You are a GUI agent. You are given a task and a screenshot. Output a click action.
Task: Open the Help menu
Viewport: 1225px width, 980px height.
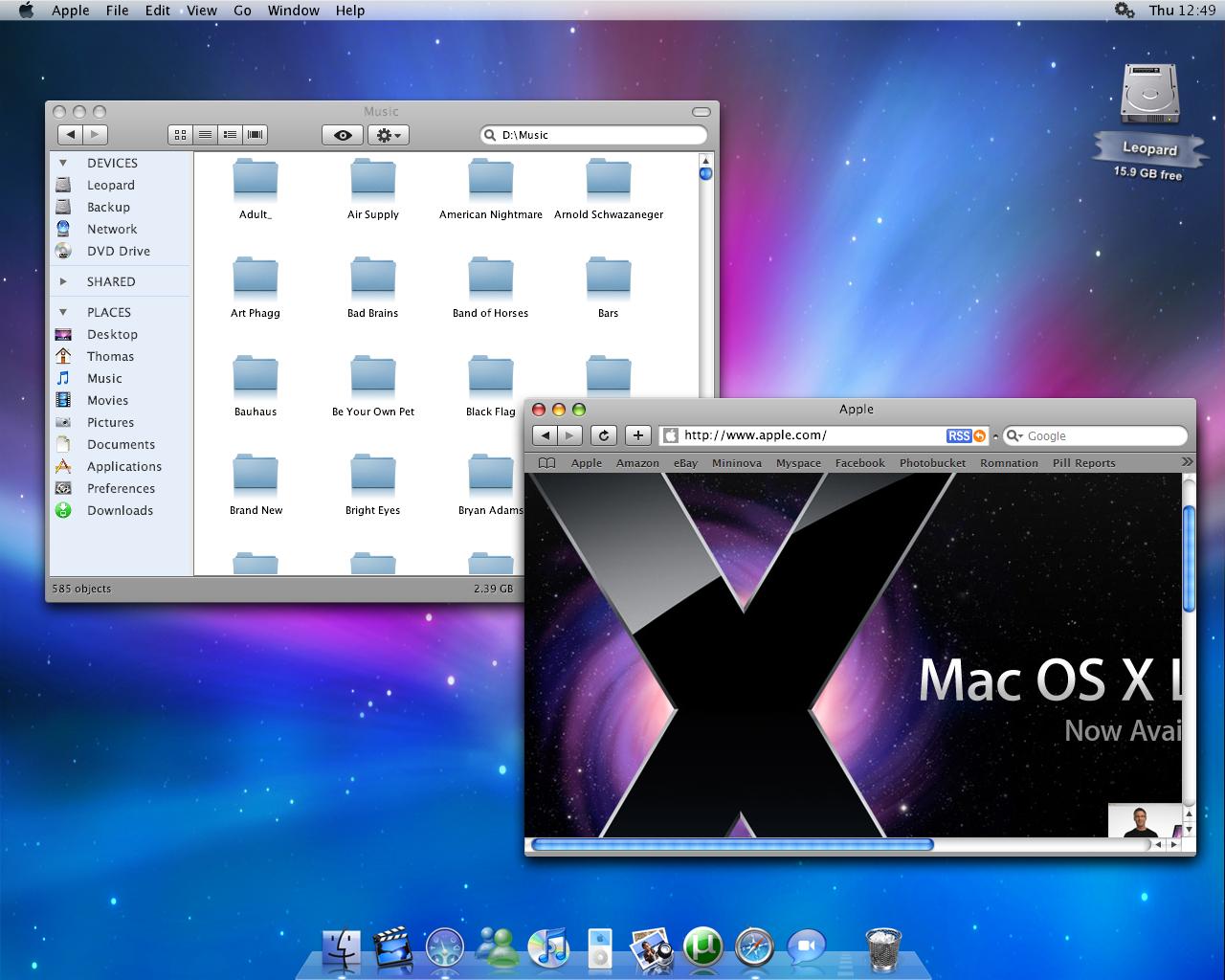[350, 11]
